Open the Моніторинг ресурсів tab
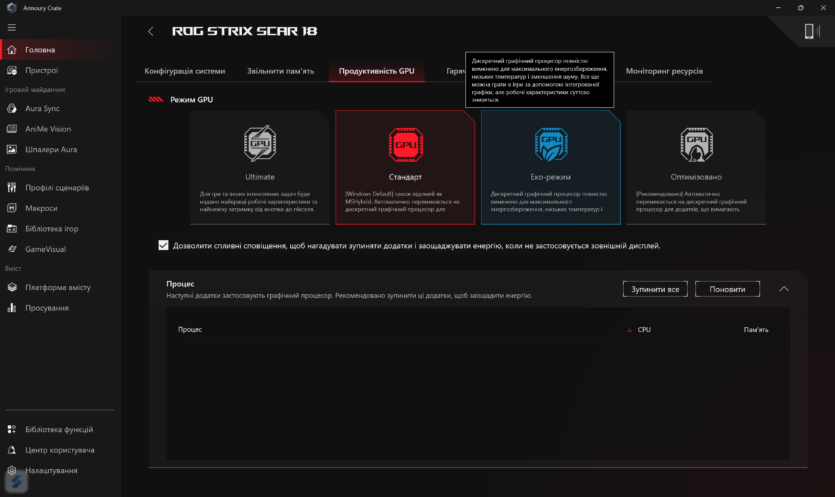Image resolution: width=835 pixels, height=497 pixels. tap(664, 71)
